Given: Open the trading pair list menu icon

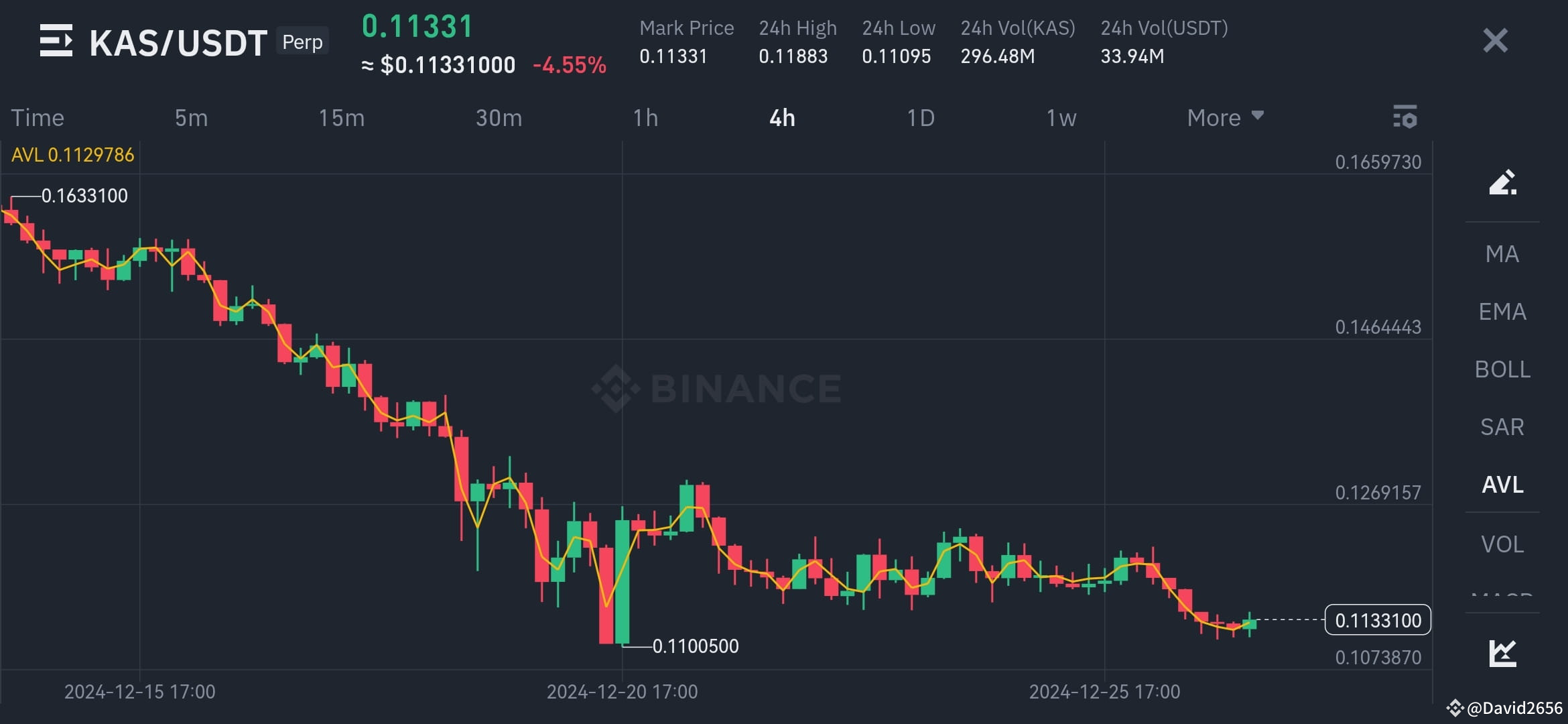Looking at the screenshot, I should coord(56,41).
